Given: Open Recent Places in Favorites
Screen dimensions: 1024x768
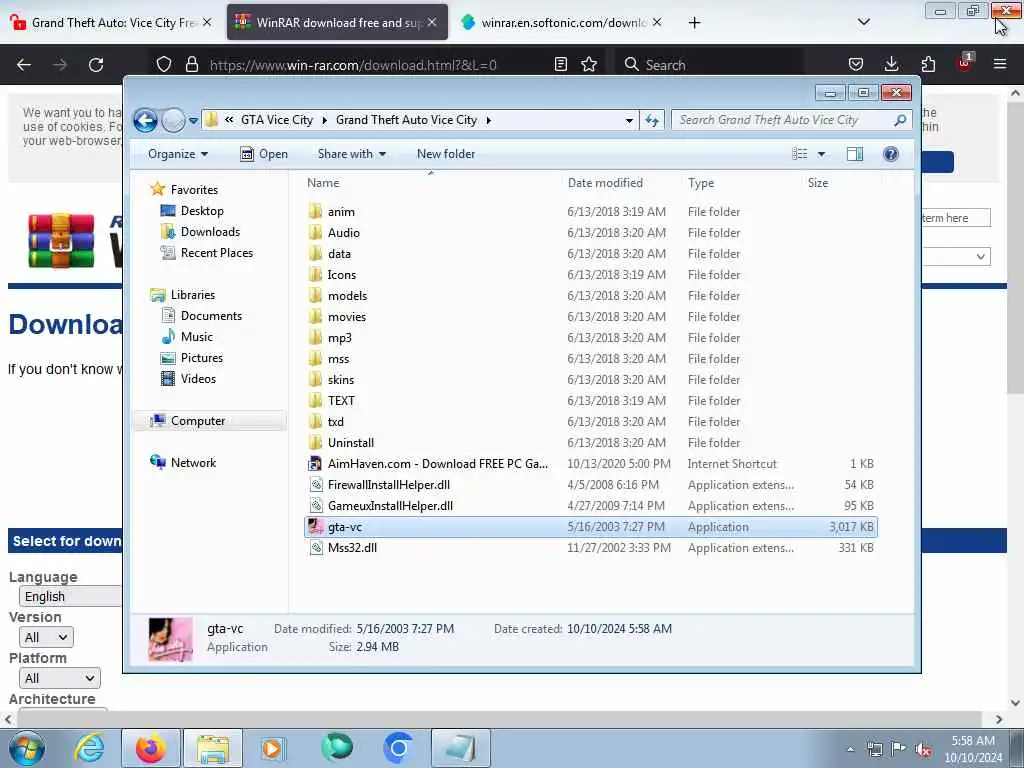Looking at the screenshot, I should click(x=217, y=253).
